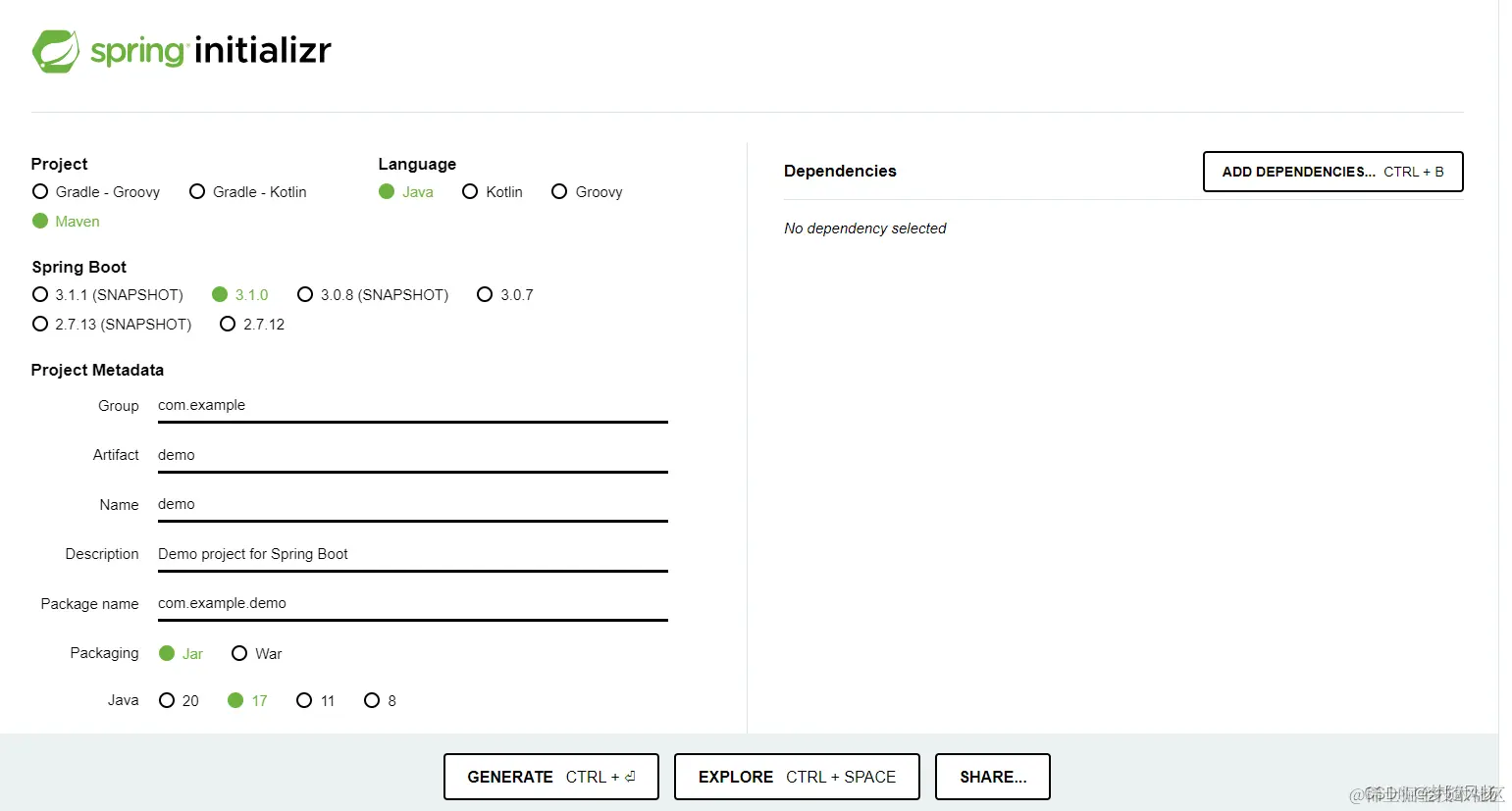Open the Add Dependencies dialog

click(1333, 172)
